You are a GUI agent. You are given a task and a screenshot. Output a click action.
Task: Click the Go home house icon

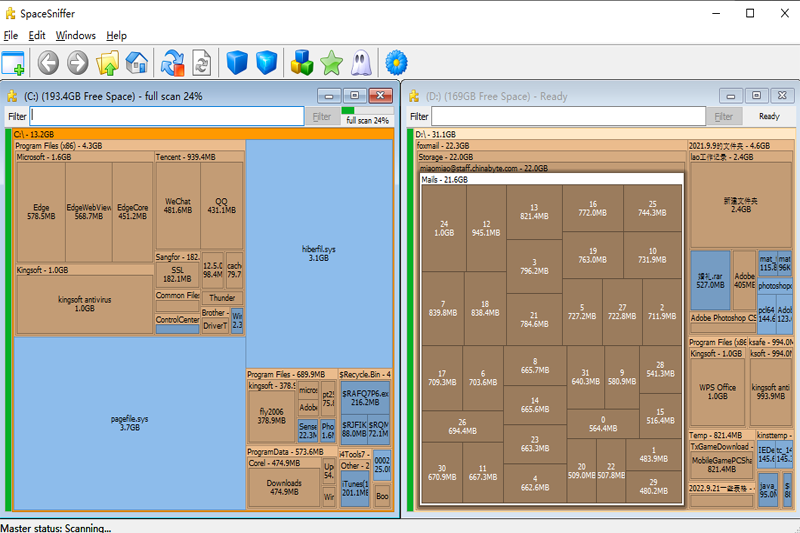coord(137,63)
